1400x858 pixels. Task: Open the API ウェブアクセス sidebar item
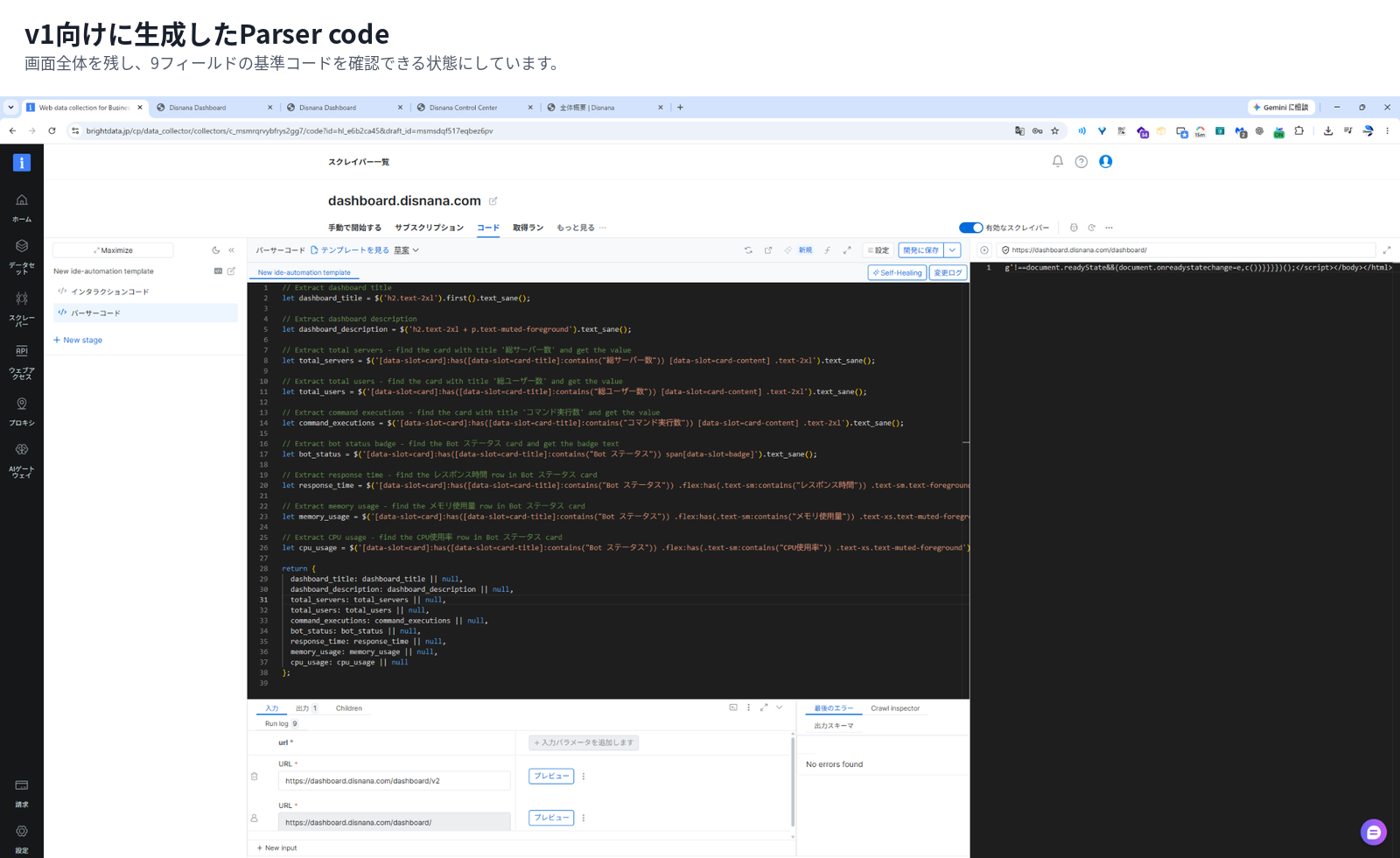coord(22,362)
